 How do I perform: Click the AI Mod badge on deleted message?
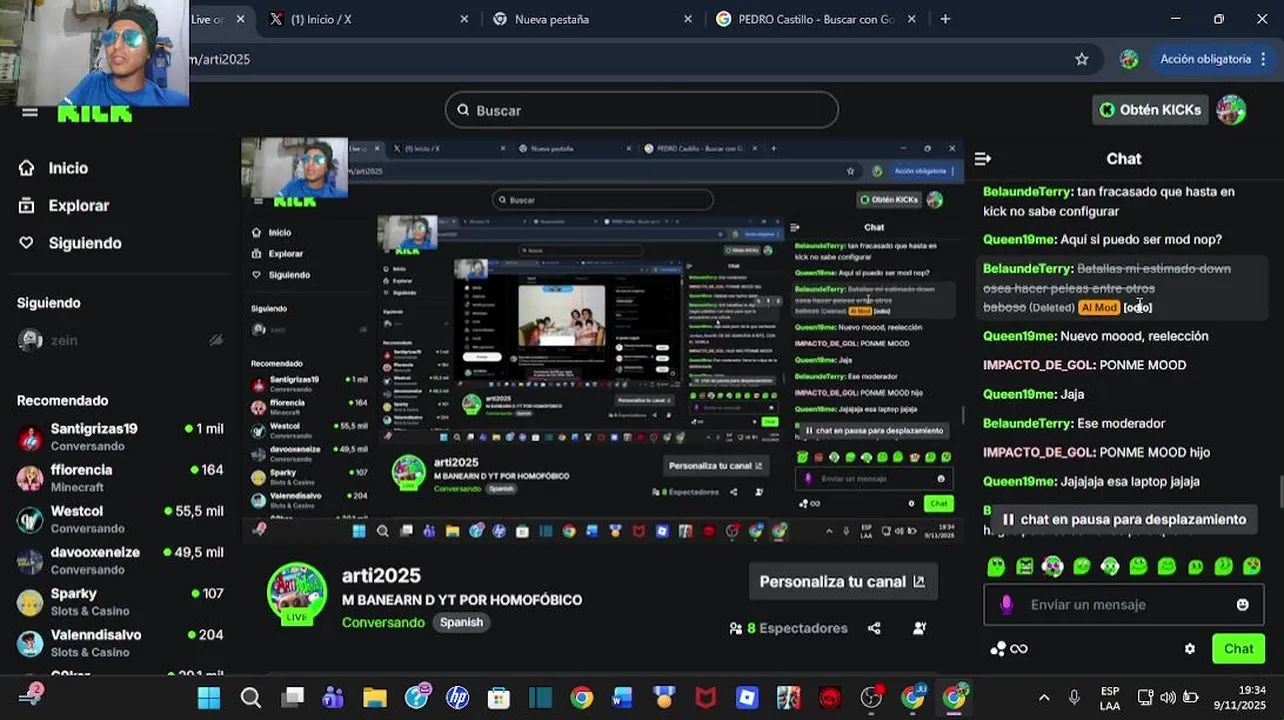coord(1098,308)
